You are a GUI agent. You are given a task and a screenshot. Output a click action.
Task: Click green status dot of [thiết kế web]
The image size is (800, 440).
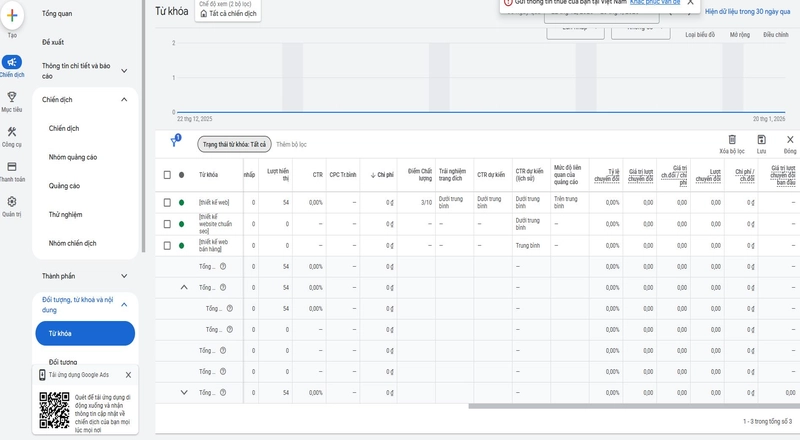[x=181, y=203]
